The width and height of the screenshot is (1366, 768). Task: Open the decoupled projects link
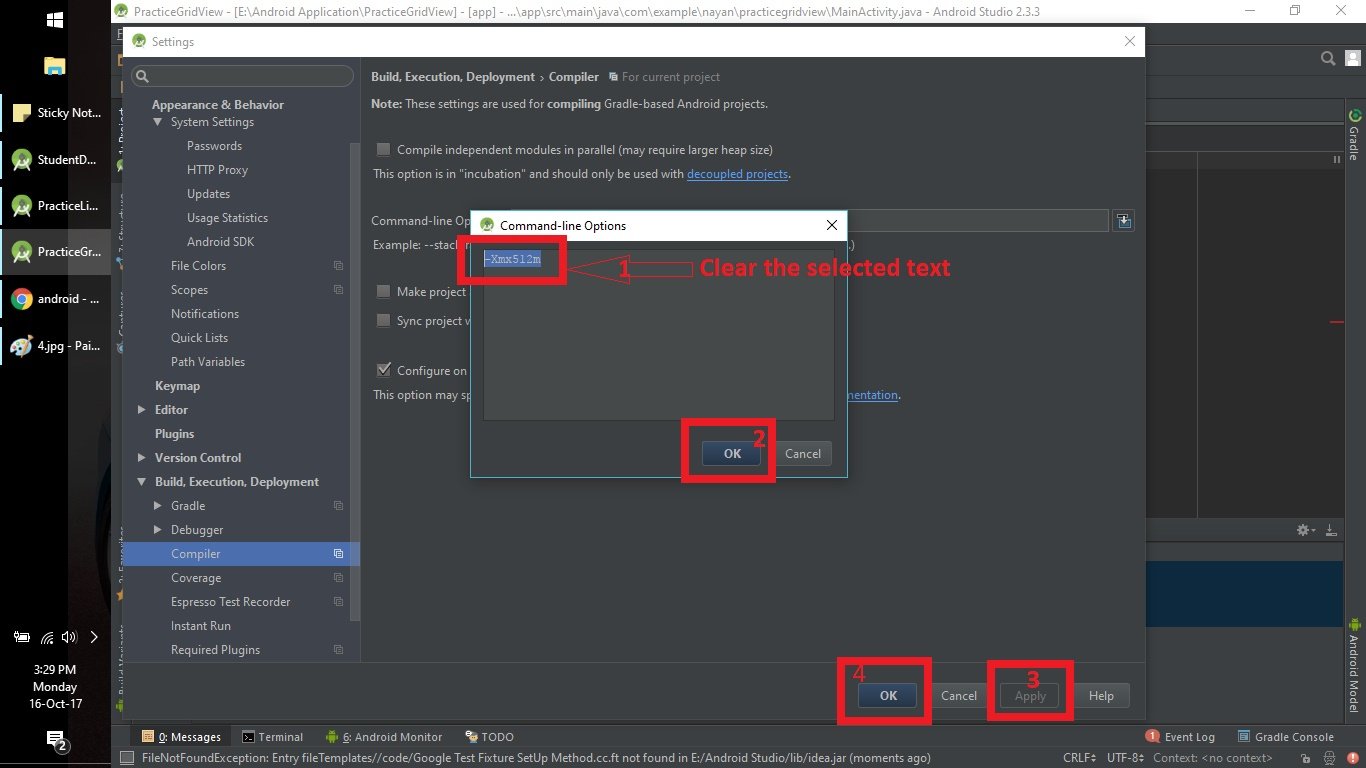[x=738, y=174]
